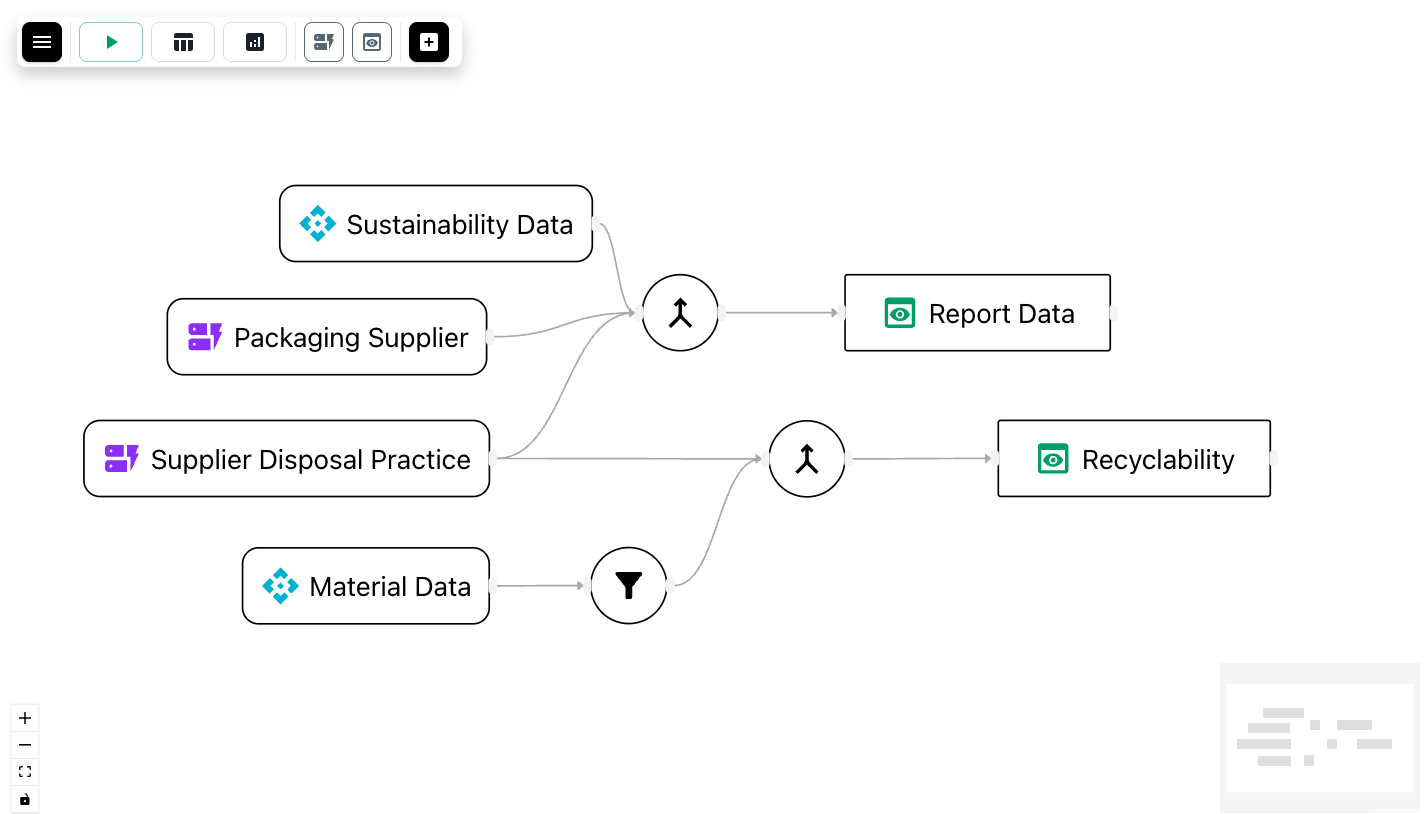1427x814 pixels.
Task: Click Material Data output connector handle
Action: point(492,586)
